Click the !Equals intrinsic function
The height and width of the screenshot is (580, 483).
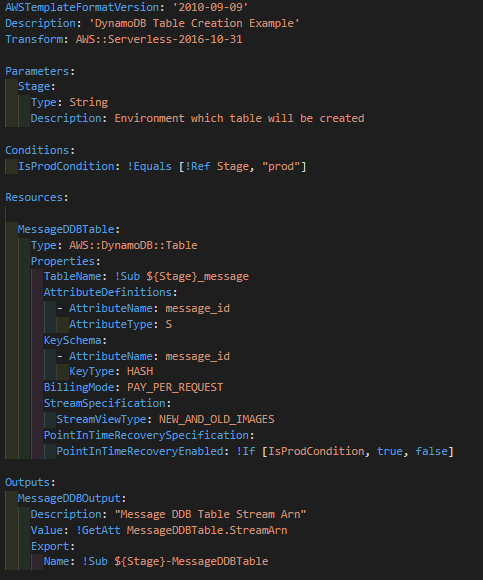coord(149,166)
